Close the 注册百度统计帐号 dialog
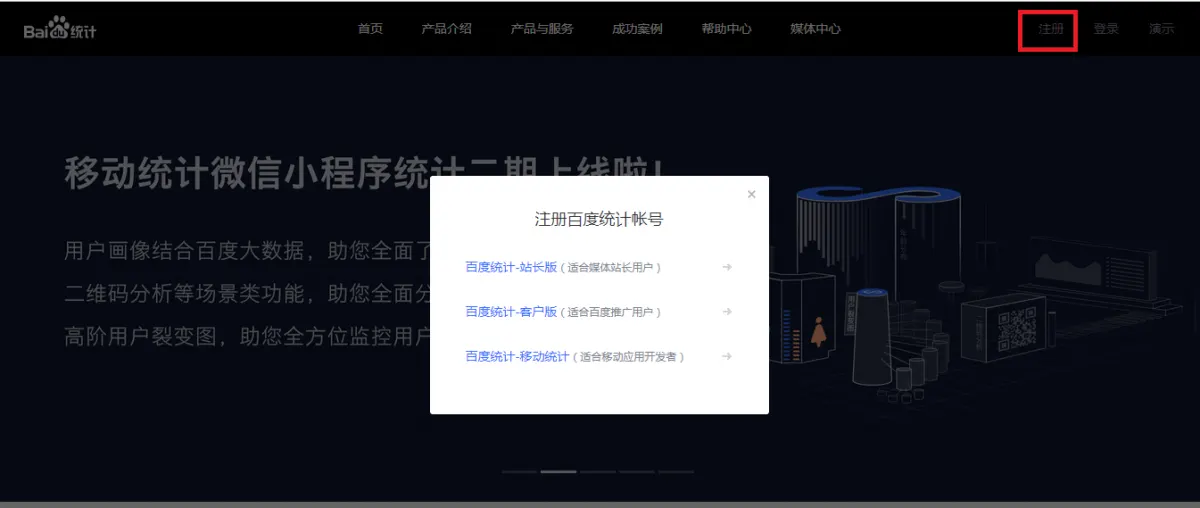This screenshot has width=1200, height=508. point(751,194)
